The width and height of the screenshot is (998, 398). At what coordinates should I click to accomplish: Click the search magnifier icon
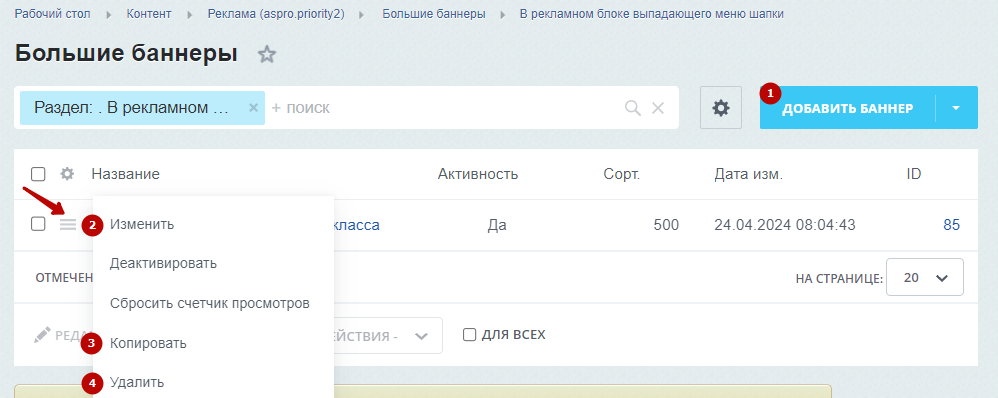[633, 108]
